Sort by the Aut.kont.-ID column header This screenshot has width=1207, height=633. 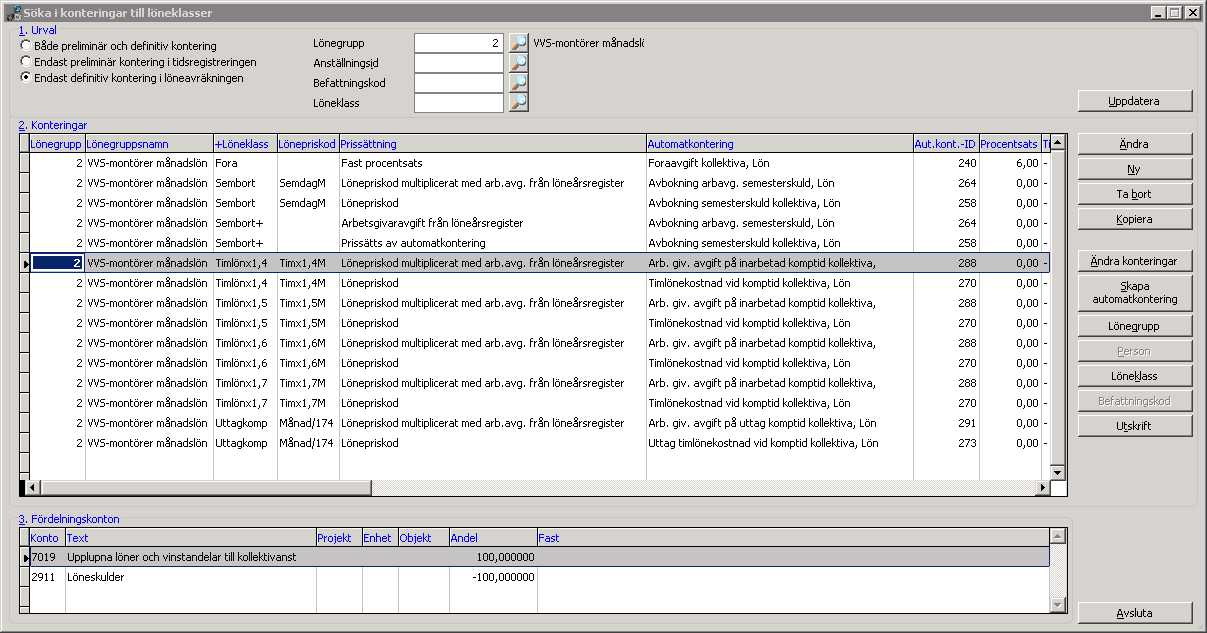[945, 144]
